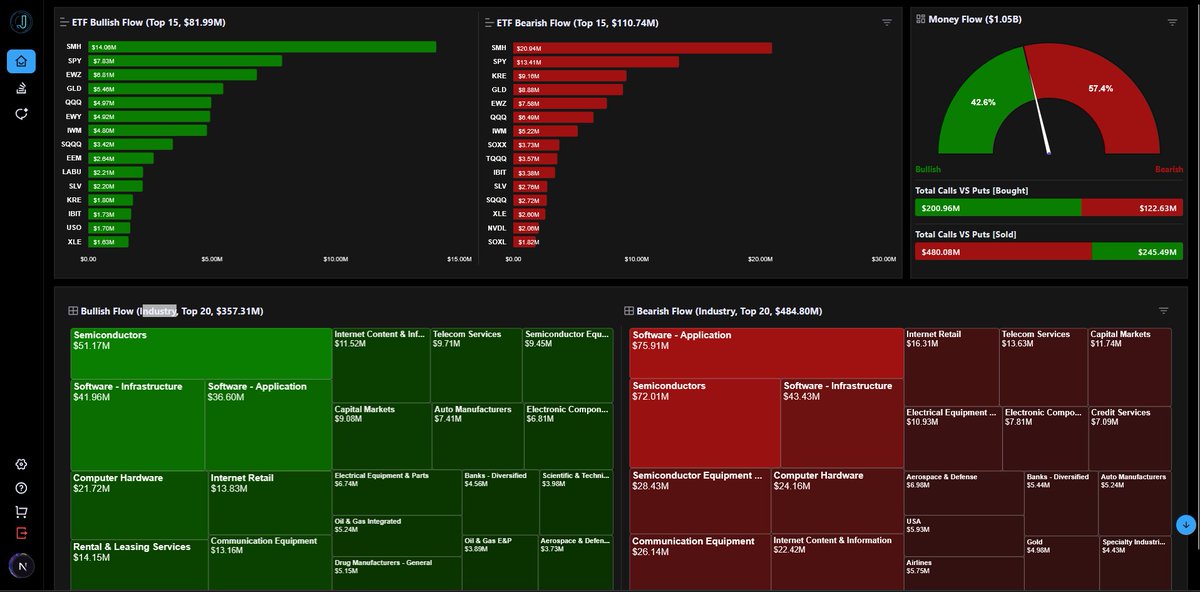Select bullish Computer Hardware $21.72M tile
The width and height of the screenshot is (1200, 592).
pos(139,505)
